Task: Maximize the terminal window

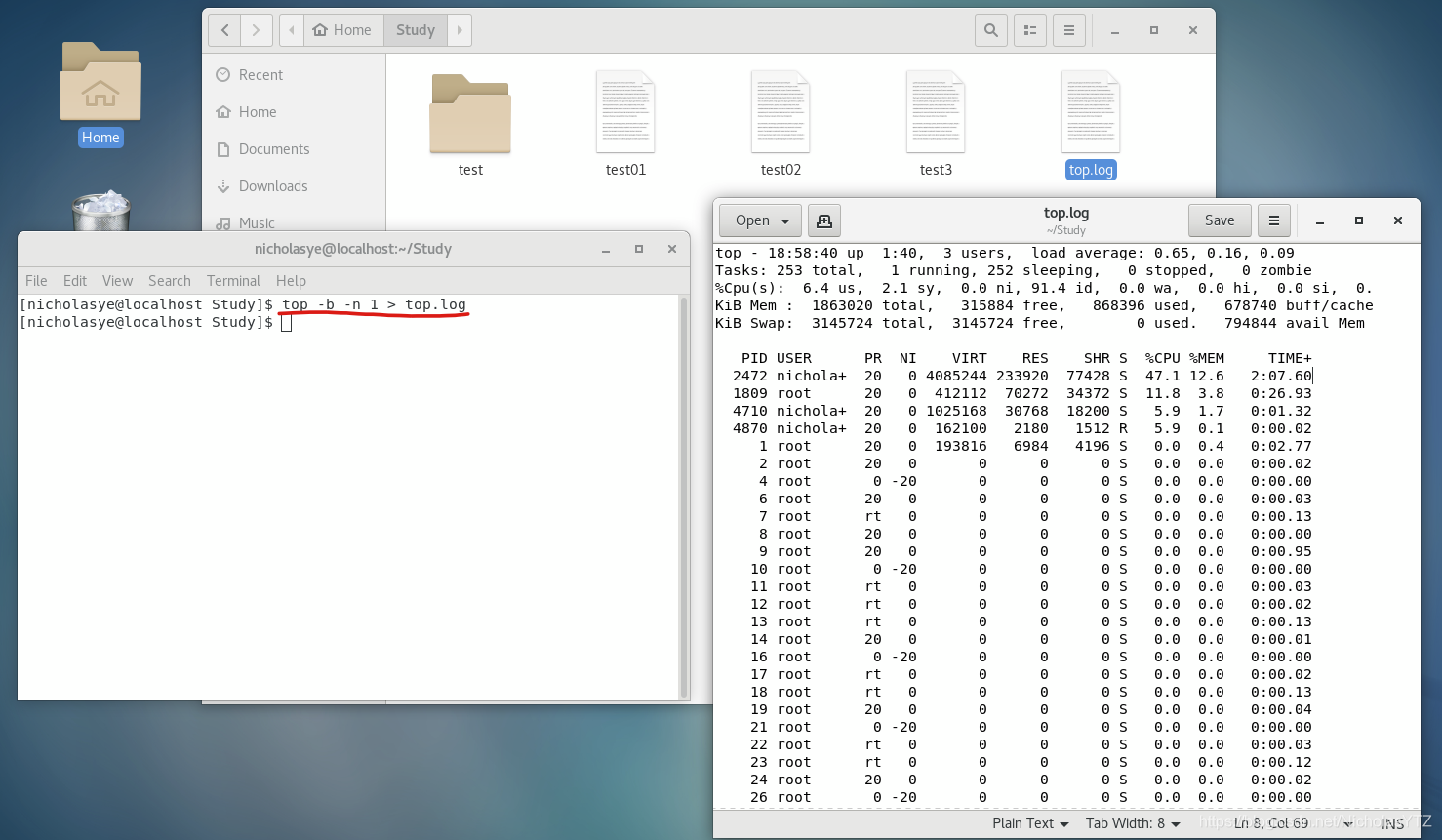Action: (639, 249)
